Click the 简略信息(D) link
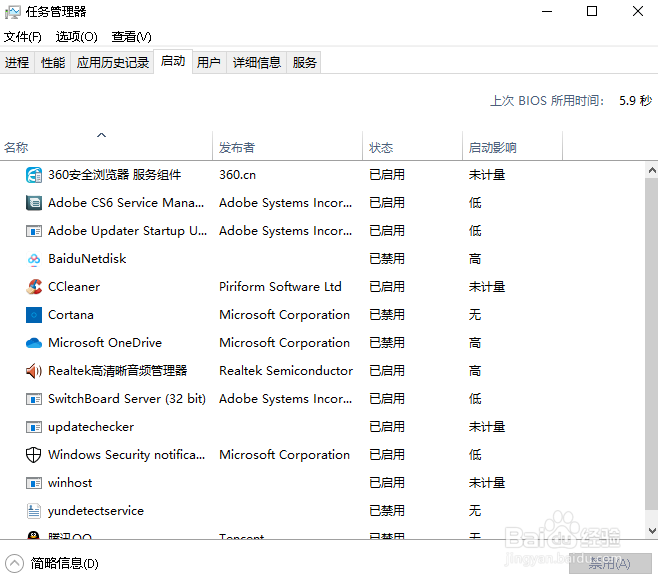Screen dimensions: 658x581 65,563
